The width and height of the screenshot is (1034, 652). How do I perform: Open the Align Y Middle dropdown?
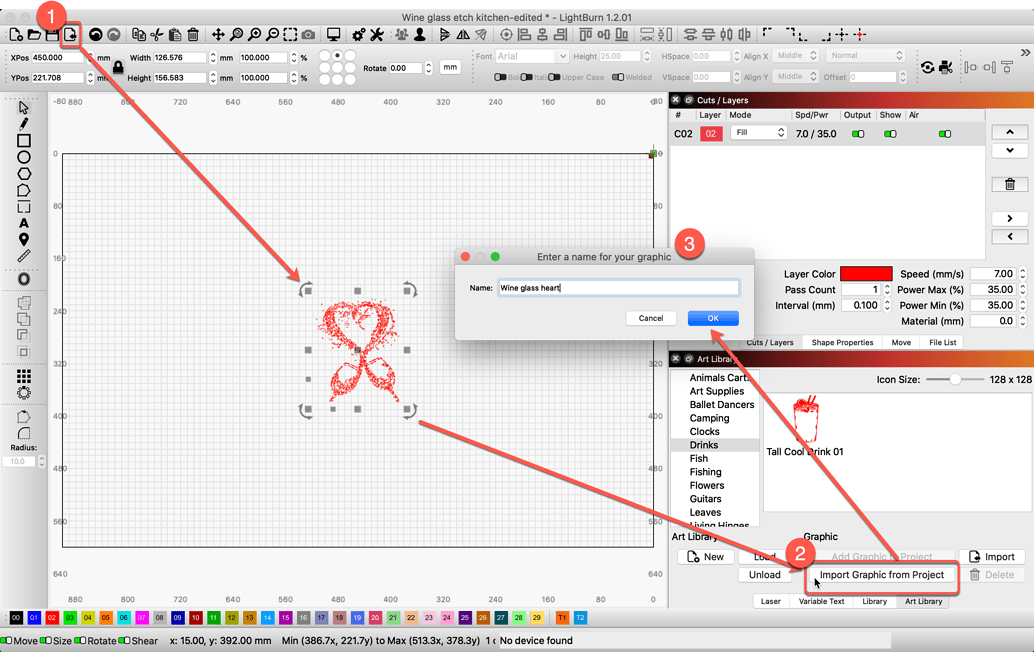click(796, 76)
